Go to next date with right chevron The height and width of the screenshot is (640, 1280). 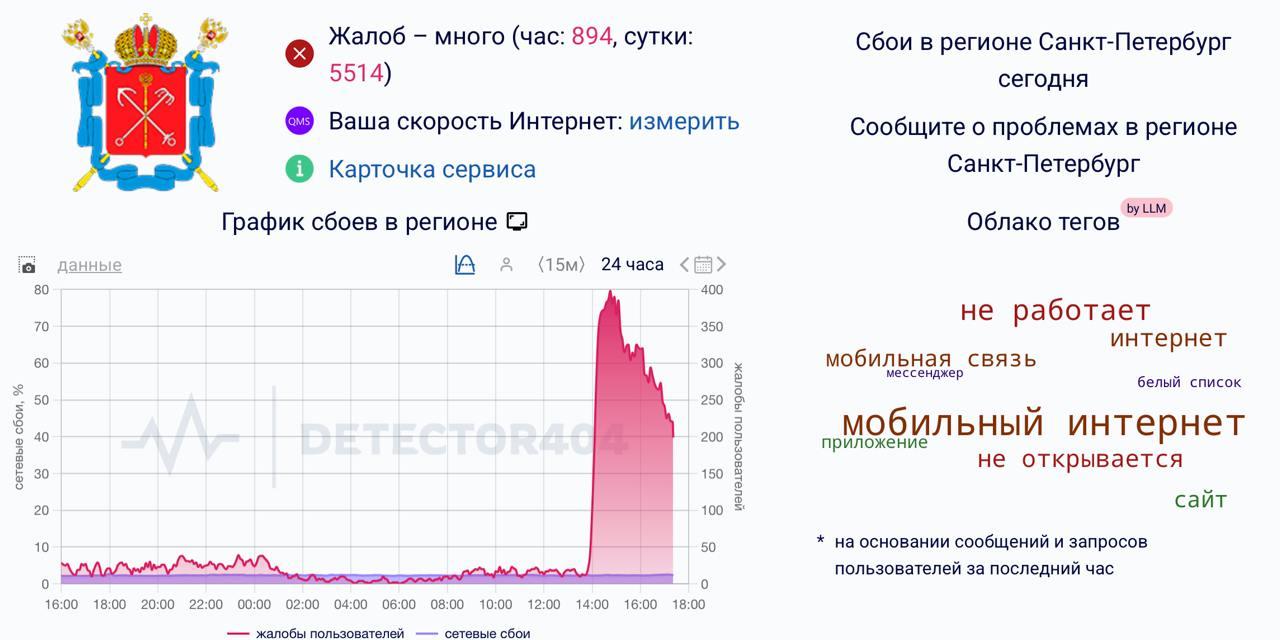[x=721, y=264]
